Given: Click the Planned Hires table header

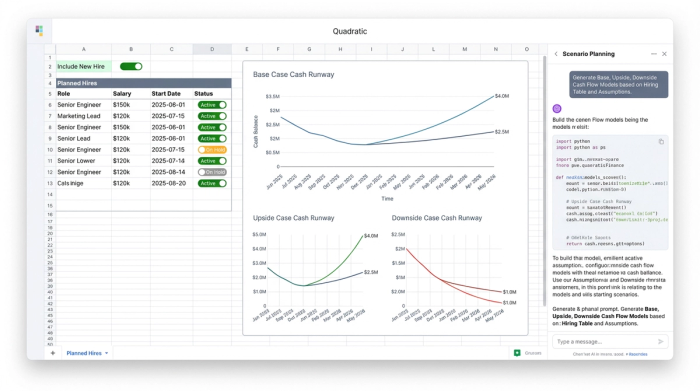Looking at the screenshot, I should [143, 83].
